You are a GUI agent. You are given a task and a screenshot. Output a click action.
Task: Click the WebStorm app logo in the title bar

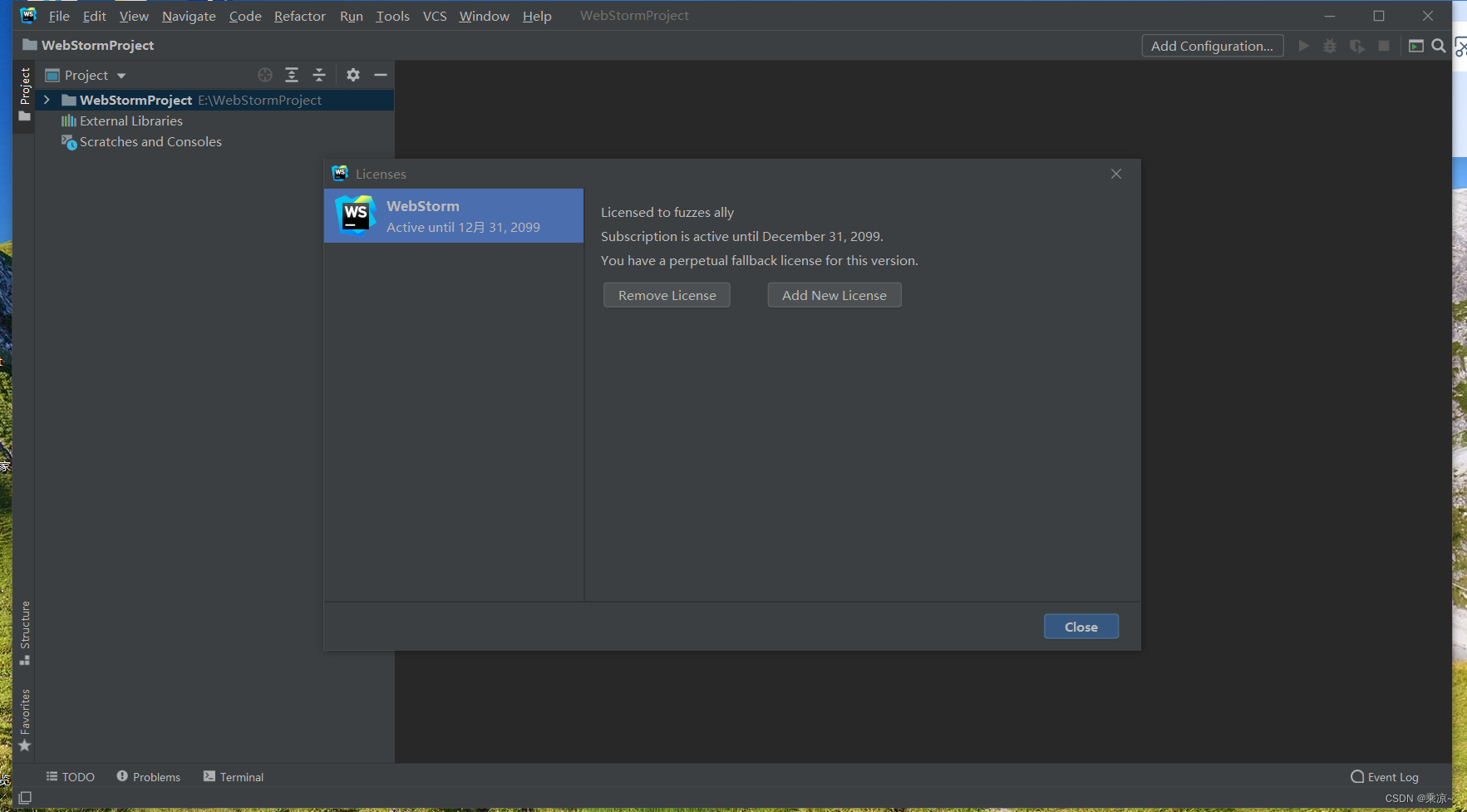[x=28, y=15]
